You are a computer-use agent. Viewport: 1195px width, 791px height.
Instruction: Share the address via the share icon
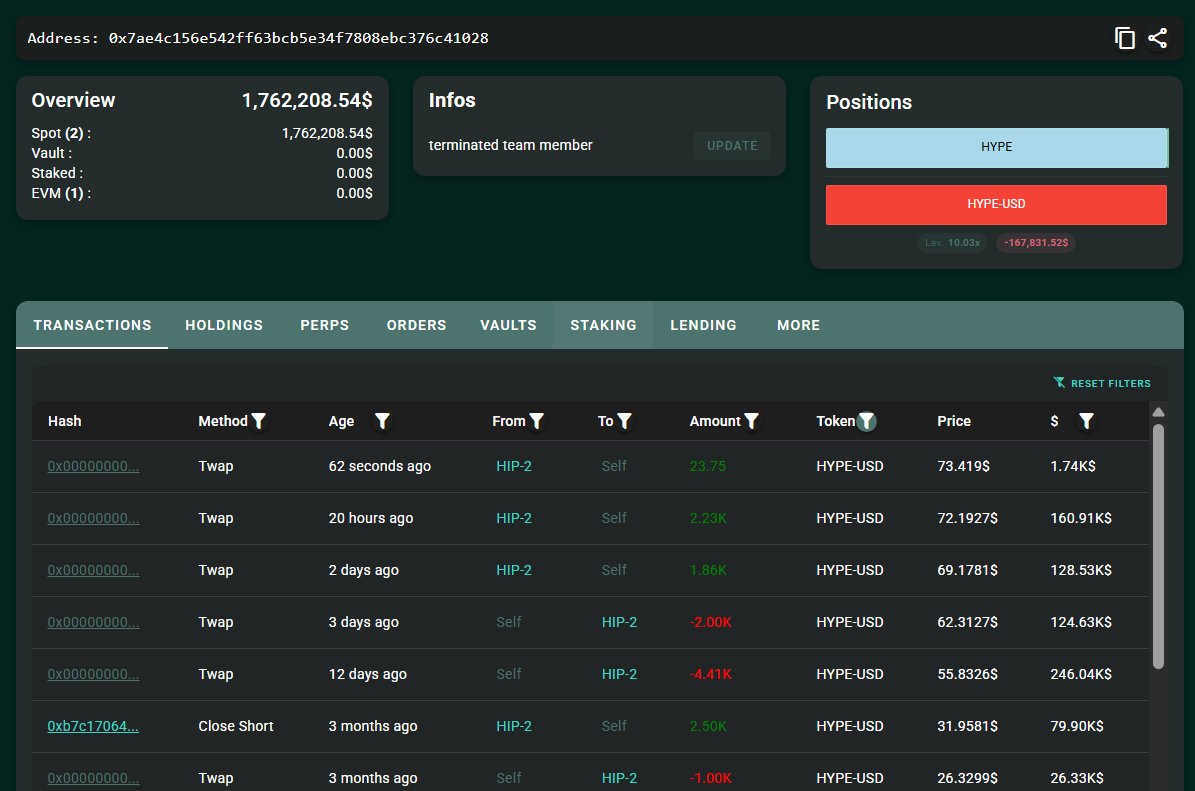[1158, 38]
